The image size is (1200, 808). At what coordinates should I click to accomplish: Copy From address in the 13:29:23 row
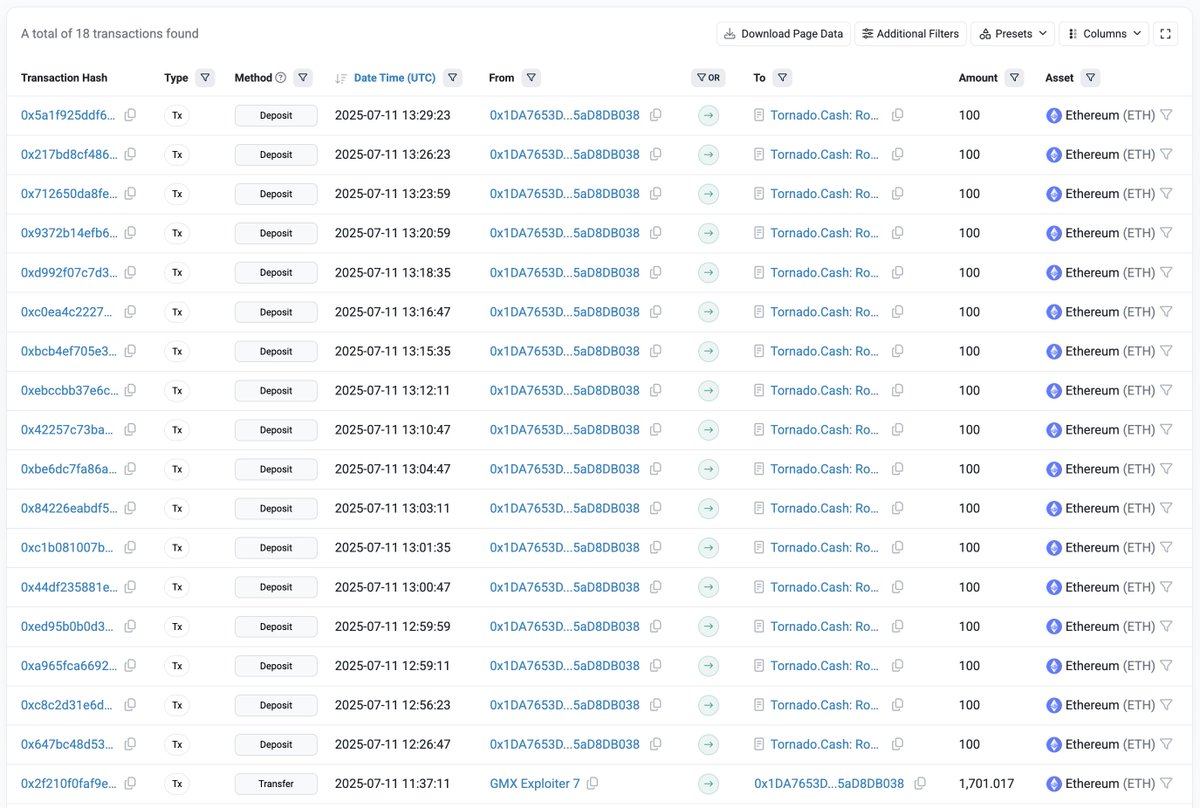[x=656, y=115]
